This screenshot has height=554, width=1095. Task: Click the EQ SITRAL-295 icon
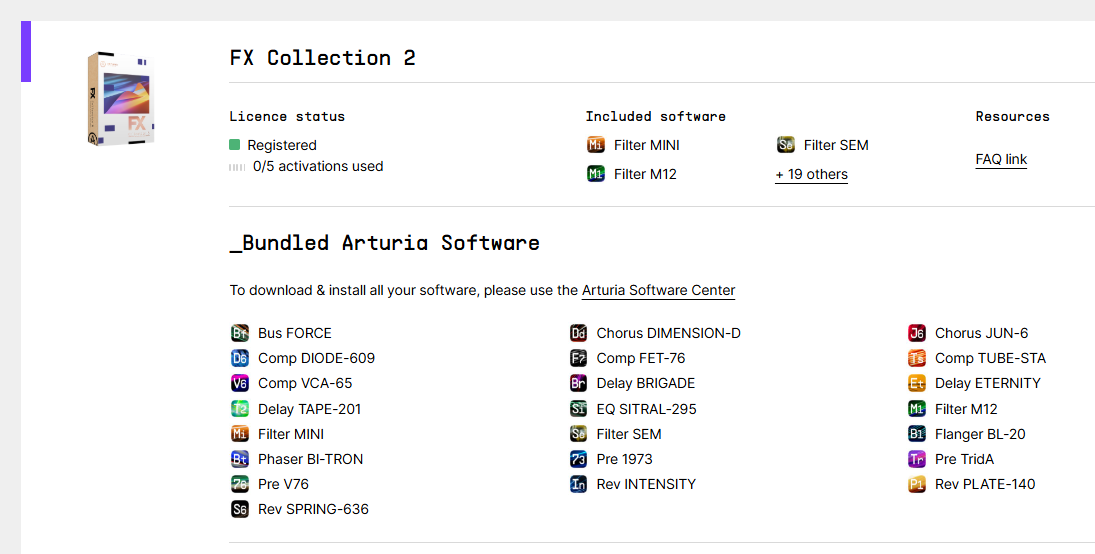pyautogui.click(x=578, y=409)
